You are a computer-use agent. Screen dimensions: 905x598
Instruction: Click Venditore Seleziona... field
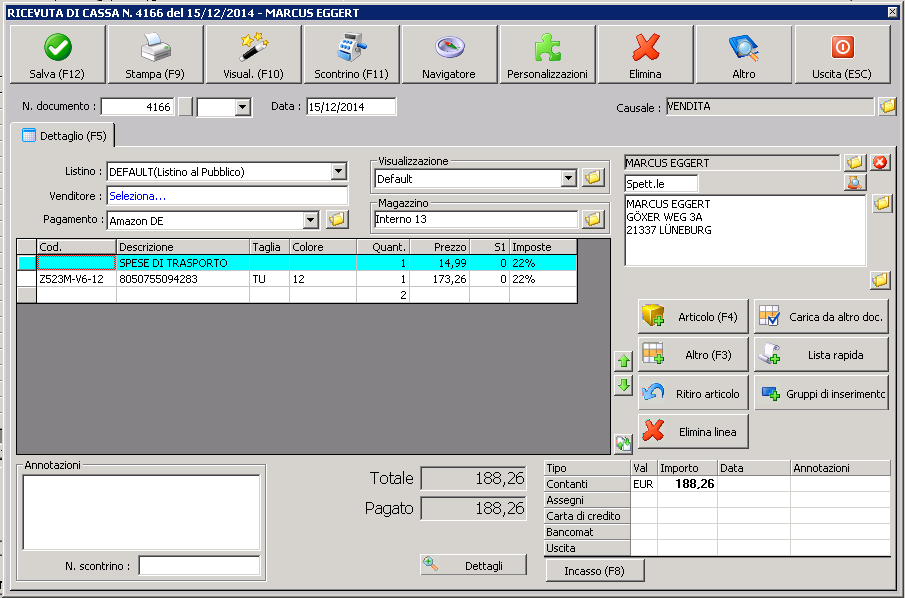click(227, 196)
